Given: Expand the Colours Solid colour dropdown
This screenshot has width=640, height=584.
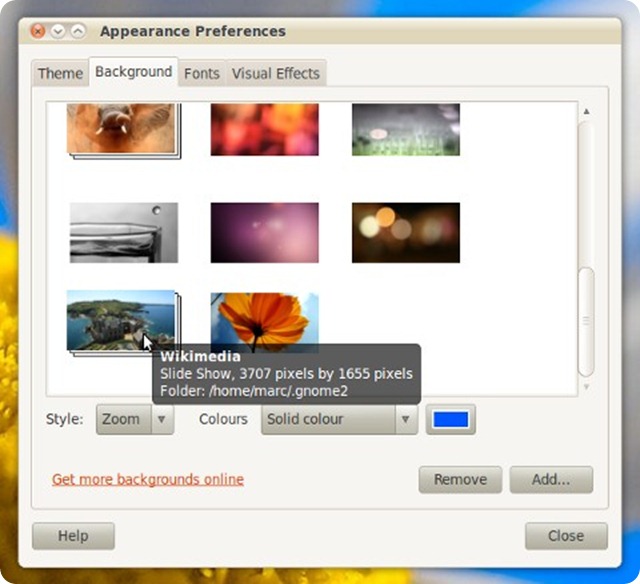Looking at the screenshot, I should tap(339, 419).
